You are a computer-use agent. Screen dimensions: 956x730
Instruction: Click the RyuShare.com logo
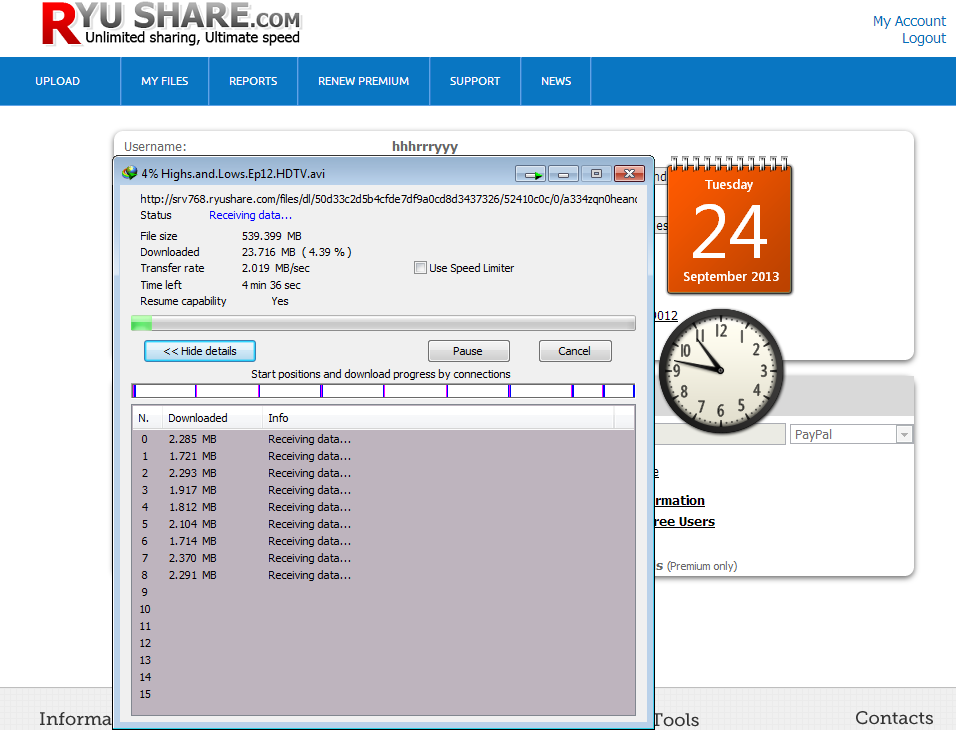(171, 24)
